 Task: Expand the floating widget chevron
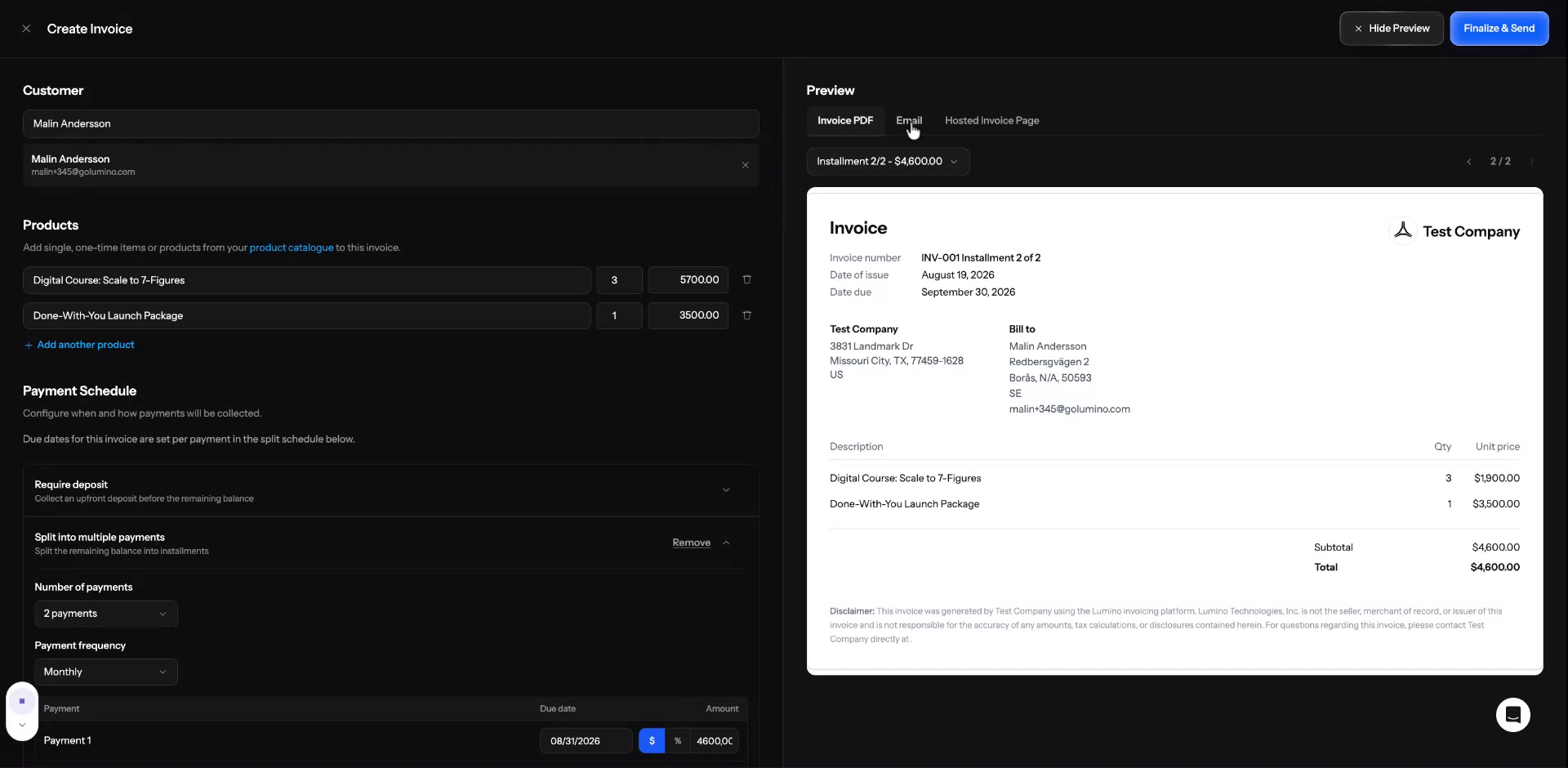point(22,725)
